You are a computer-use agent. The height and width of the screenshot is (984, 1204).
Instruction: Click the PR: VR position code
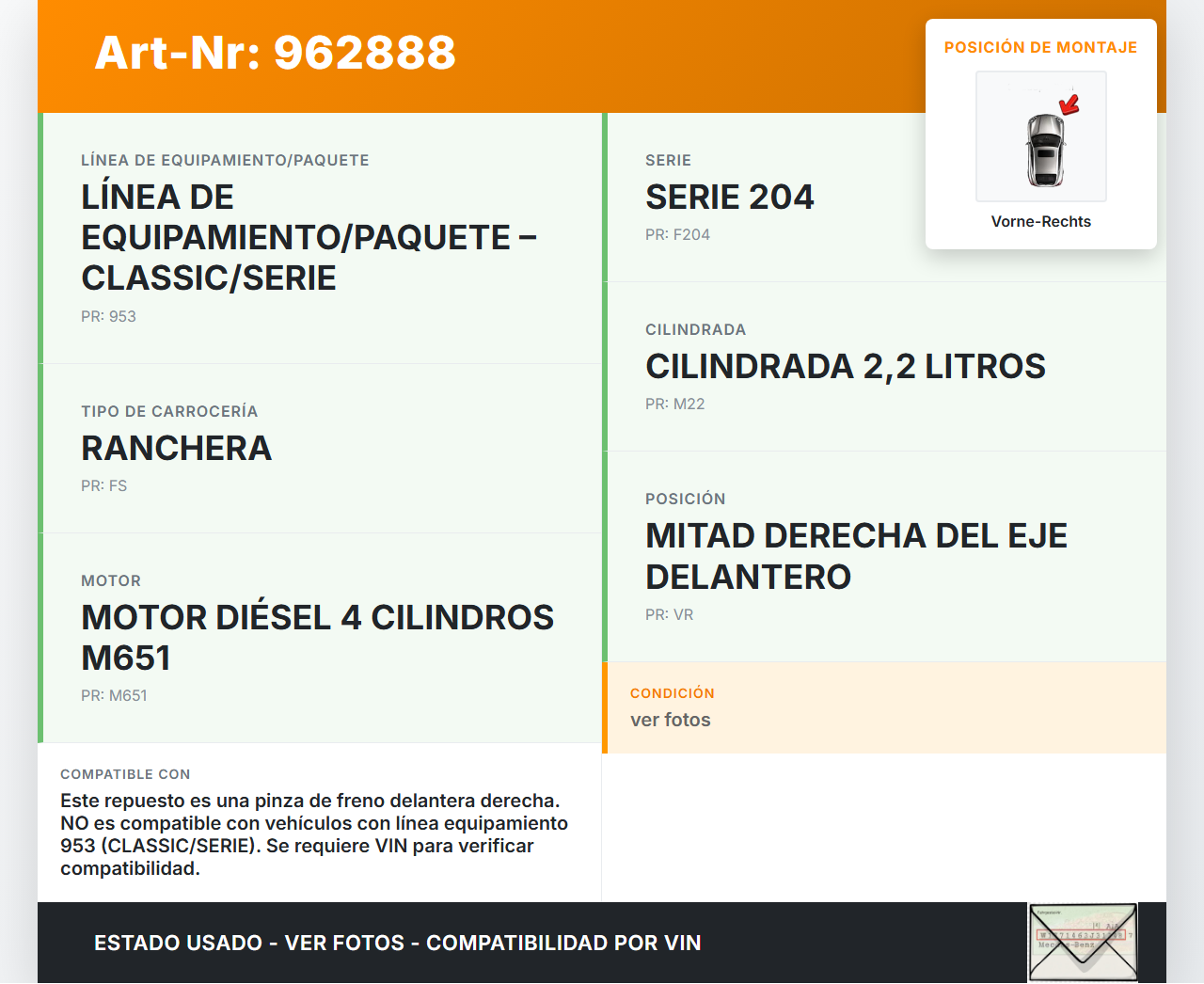669,614
